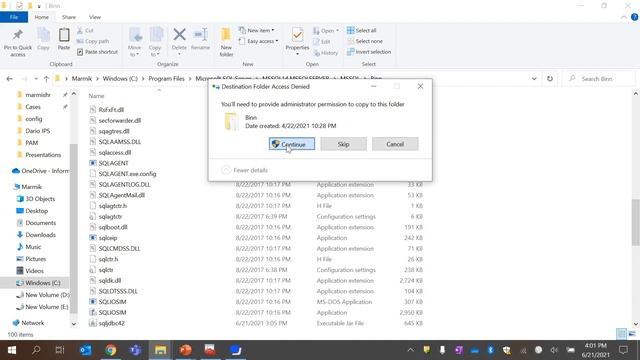640x360 pixels.
Task: Open PowerPoint from the taskbar
Action: (x=185, y=350)
